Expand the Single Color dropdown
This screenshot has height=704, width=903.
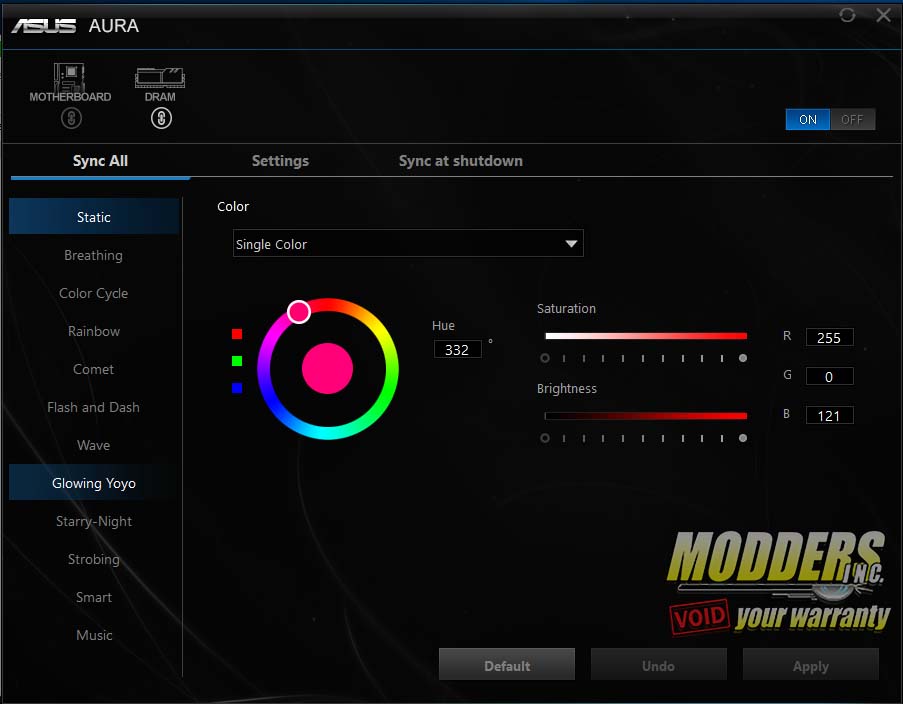[408, 243]
